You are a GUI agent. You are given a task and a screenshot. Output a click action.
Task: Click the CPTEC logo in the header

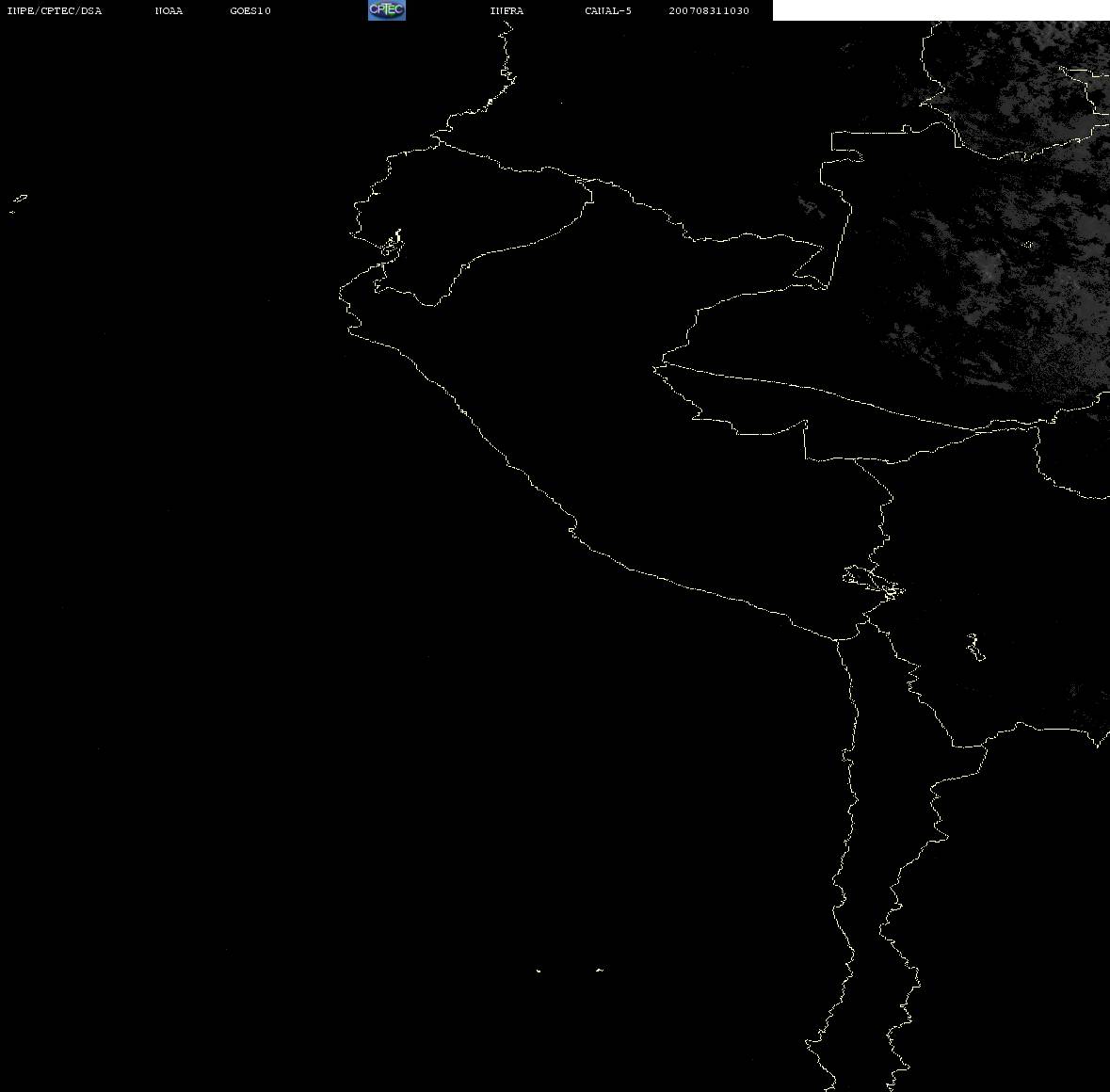(x=387, y=10)
